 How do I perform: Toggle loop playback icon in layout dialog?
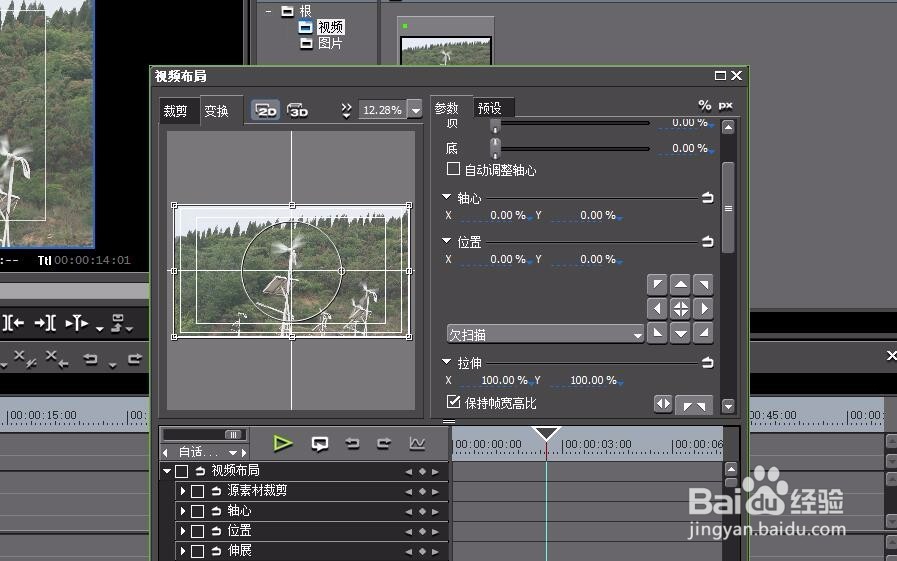click(x=320, y=444)
